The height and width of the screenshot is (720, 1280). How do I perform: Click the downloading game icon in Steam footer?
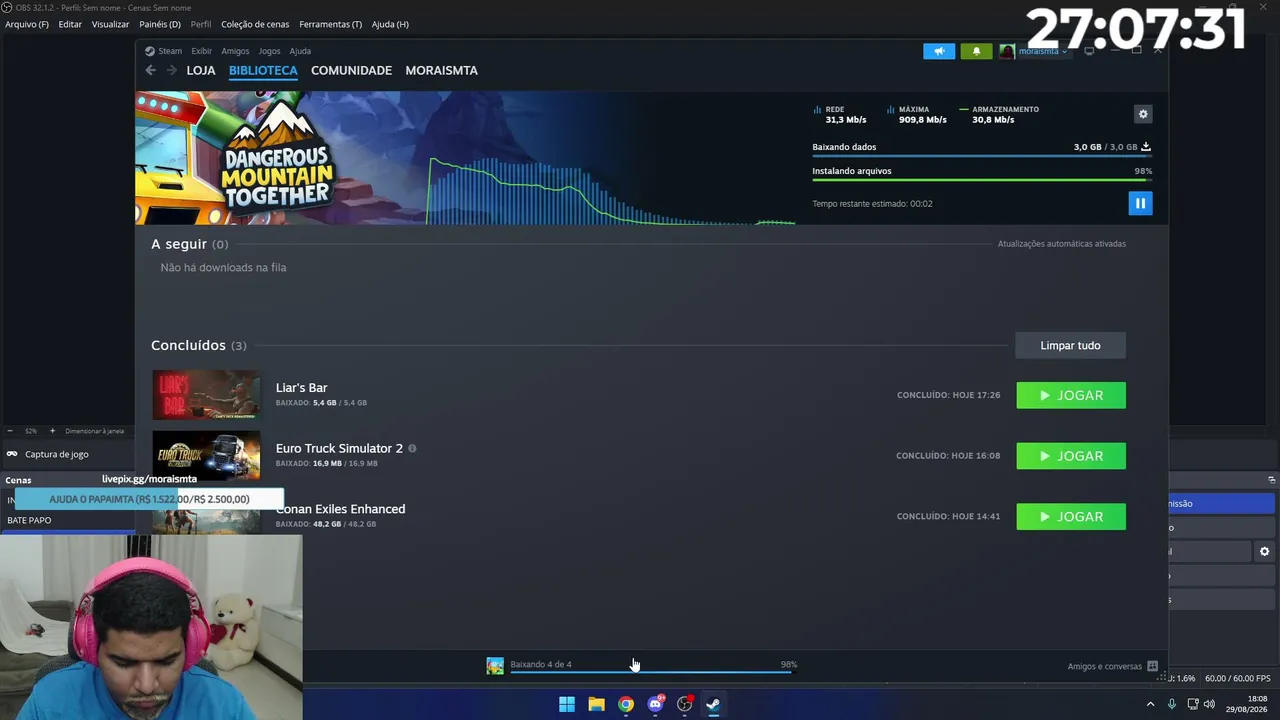(495, 666)
